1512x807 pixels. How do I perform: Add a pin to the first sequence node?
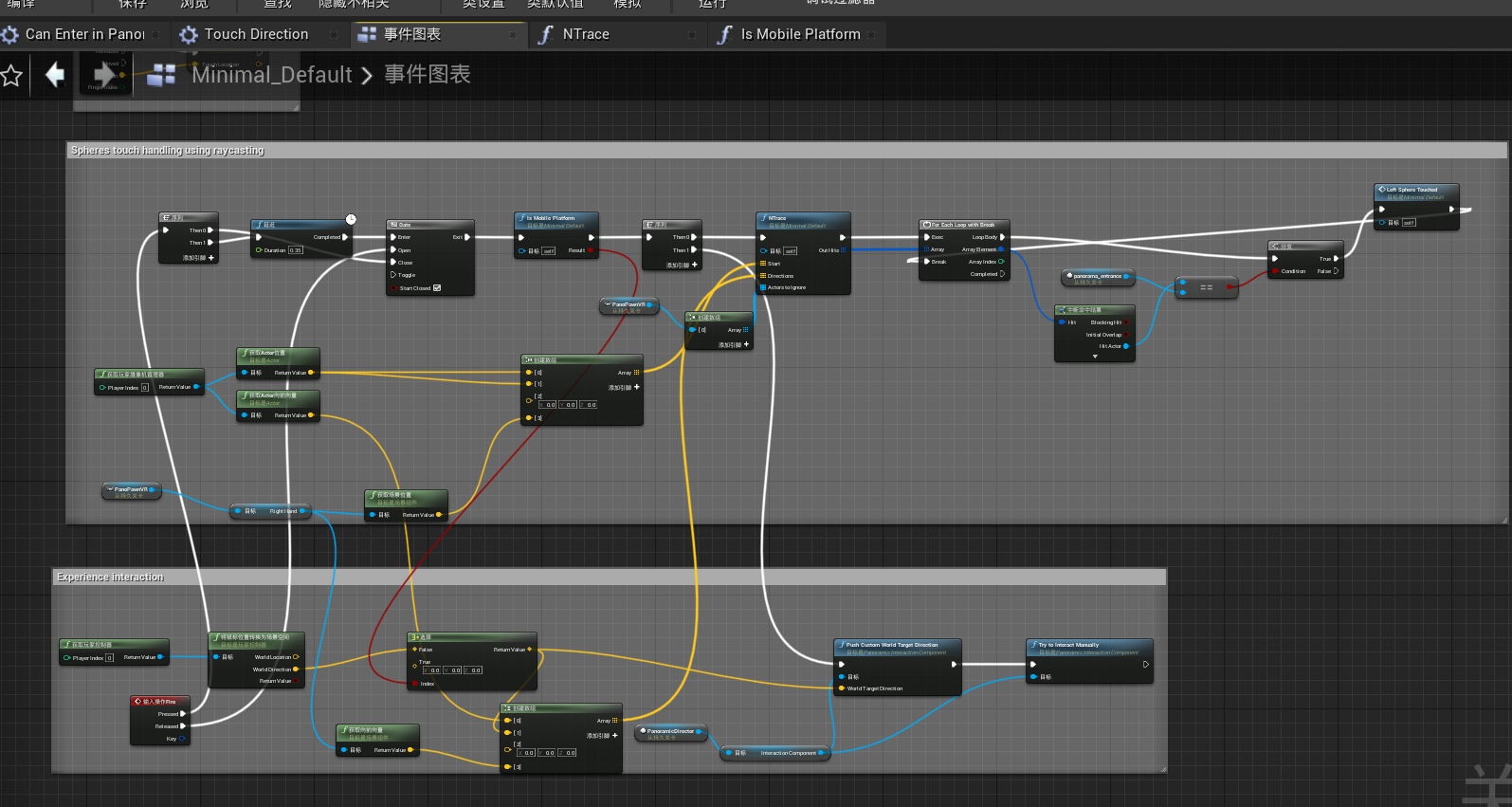[199, 257]
